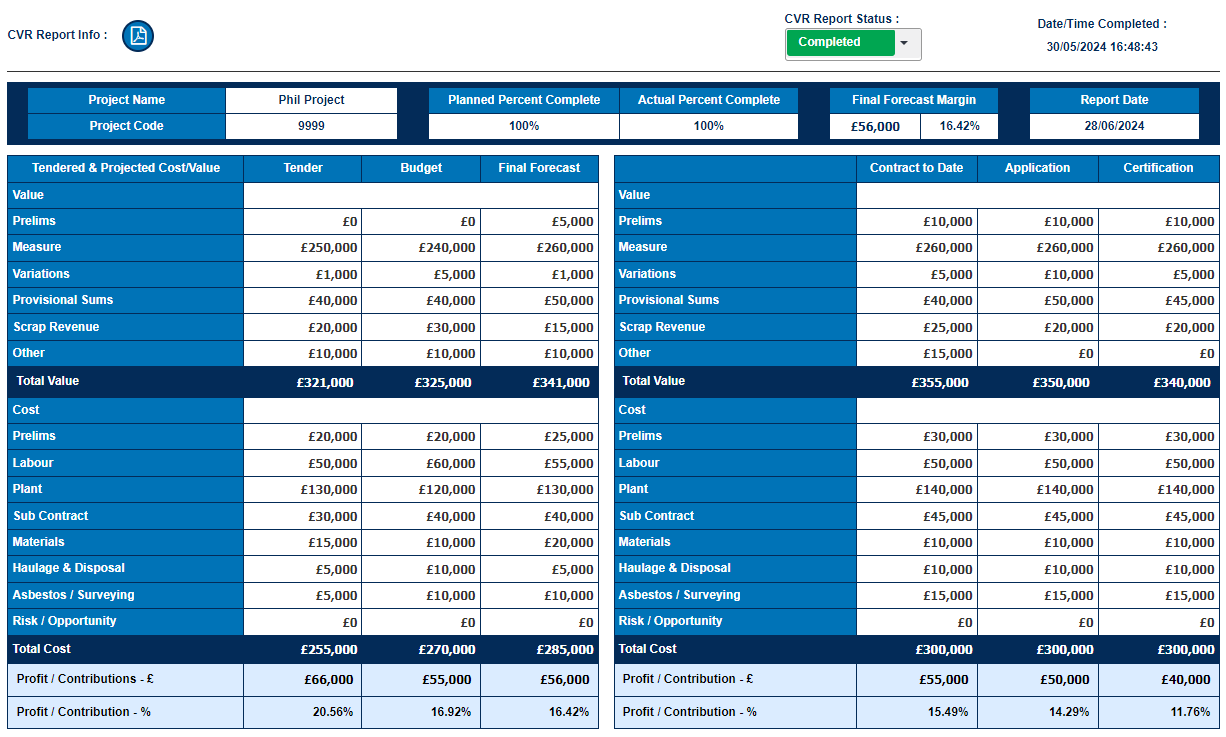Click the Tender column header
This screenshot has height=737, width=1226.
pos(303,168)
